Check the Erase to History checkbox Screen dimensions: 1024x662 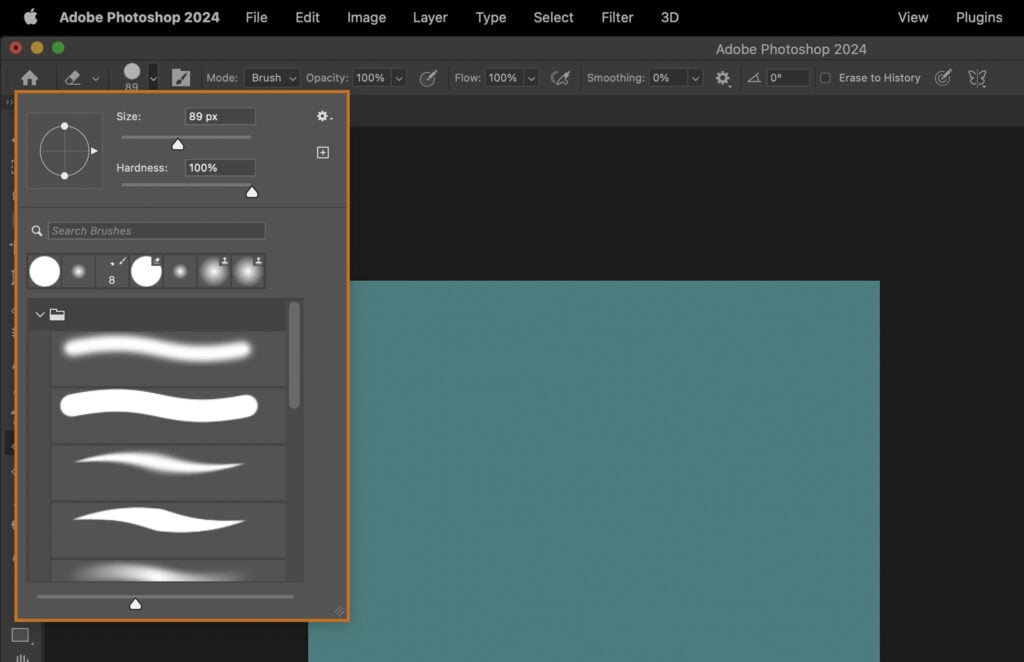824,77
